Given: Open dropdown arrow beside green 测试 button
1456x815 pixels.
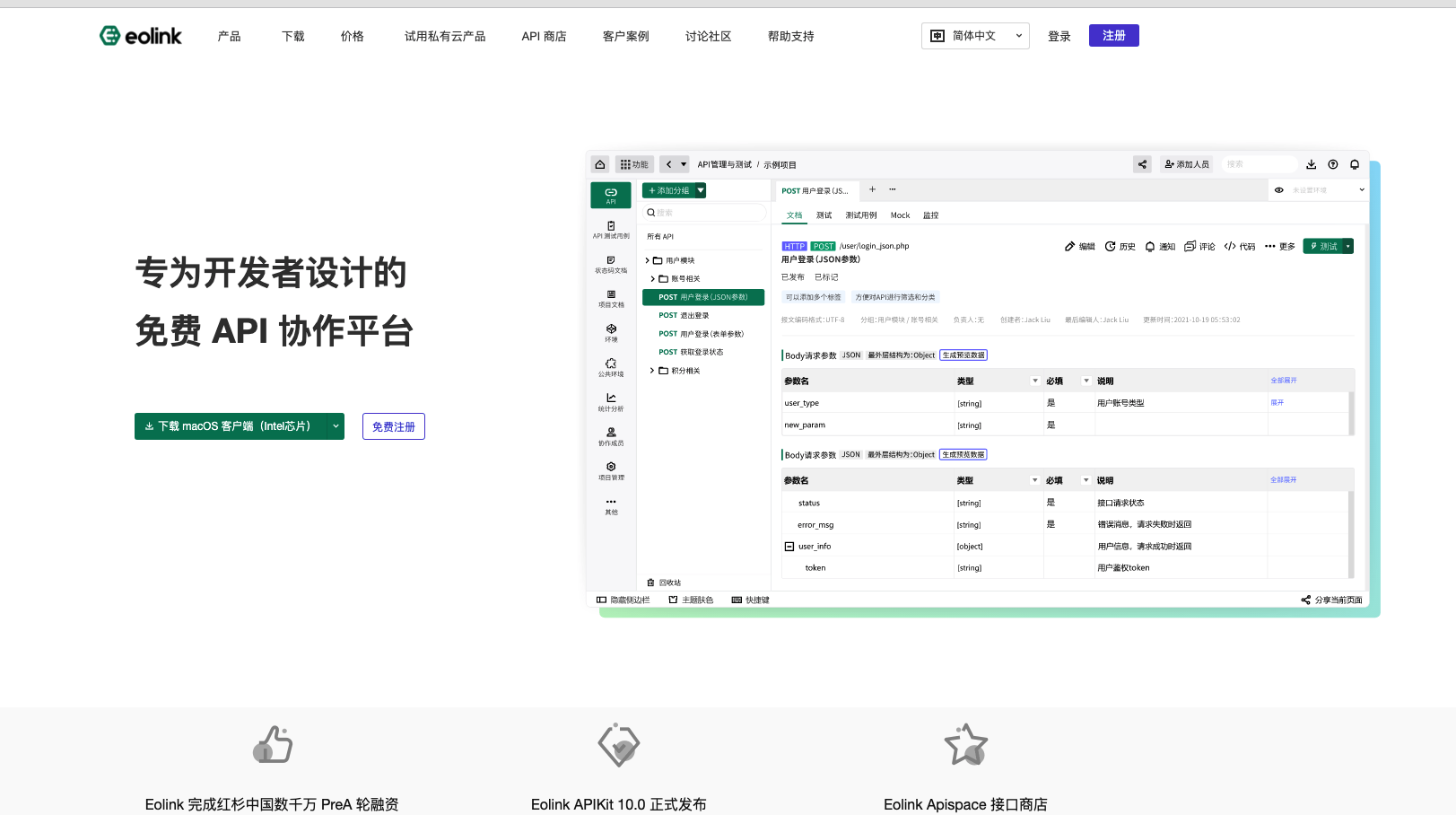Looking at the screenshot, I should 1347,246.
